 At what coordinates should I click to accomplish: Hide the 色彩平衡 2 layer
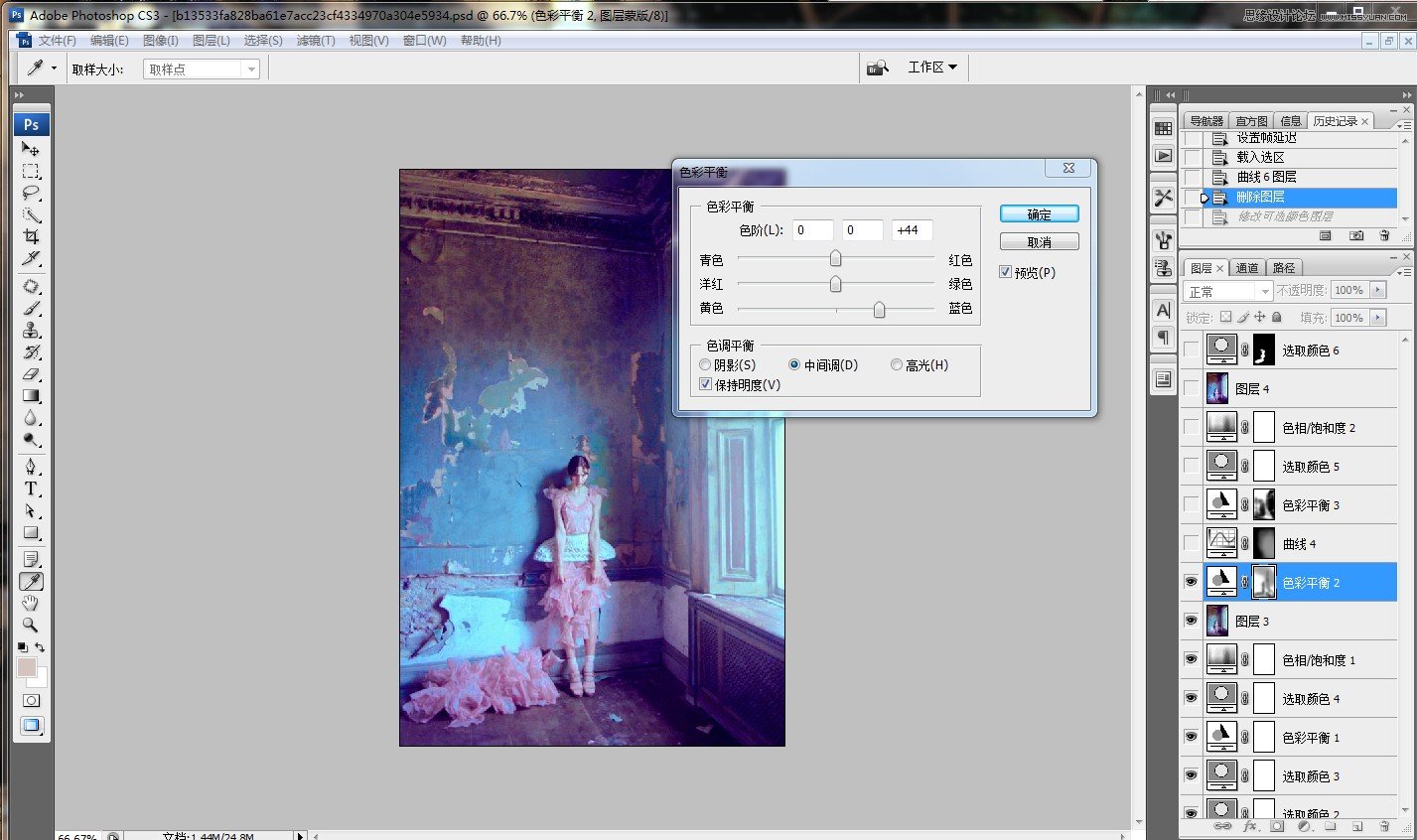1191,583
